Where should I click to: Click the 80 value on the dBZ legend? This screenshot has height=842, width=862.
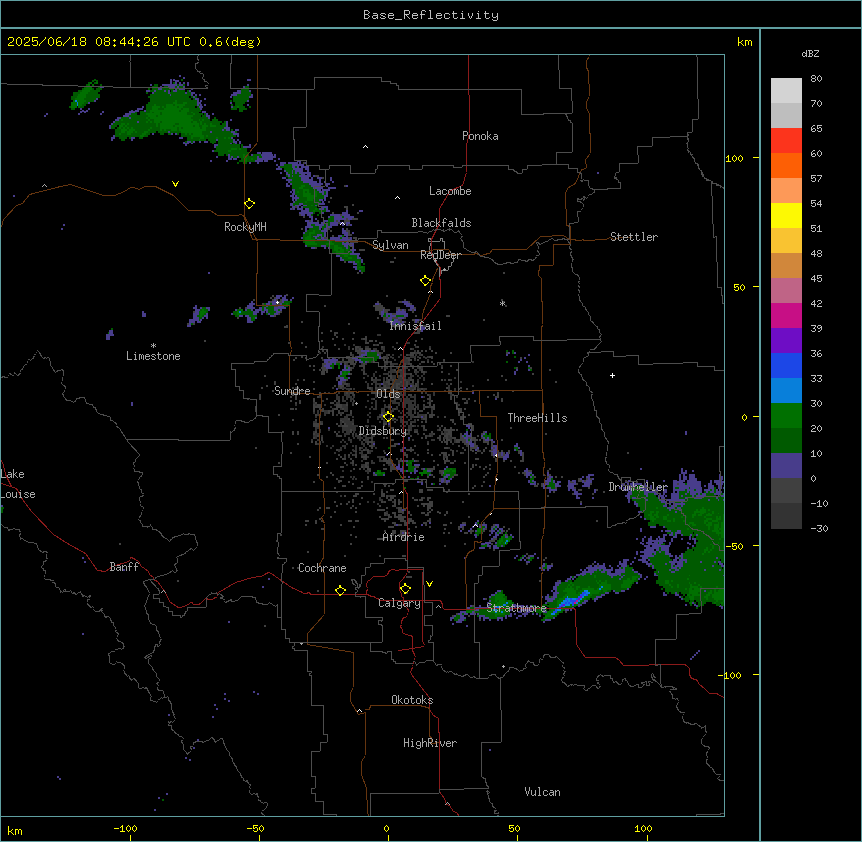click(x=816, y=79)
